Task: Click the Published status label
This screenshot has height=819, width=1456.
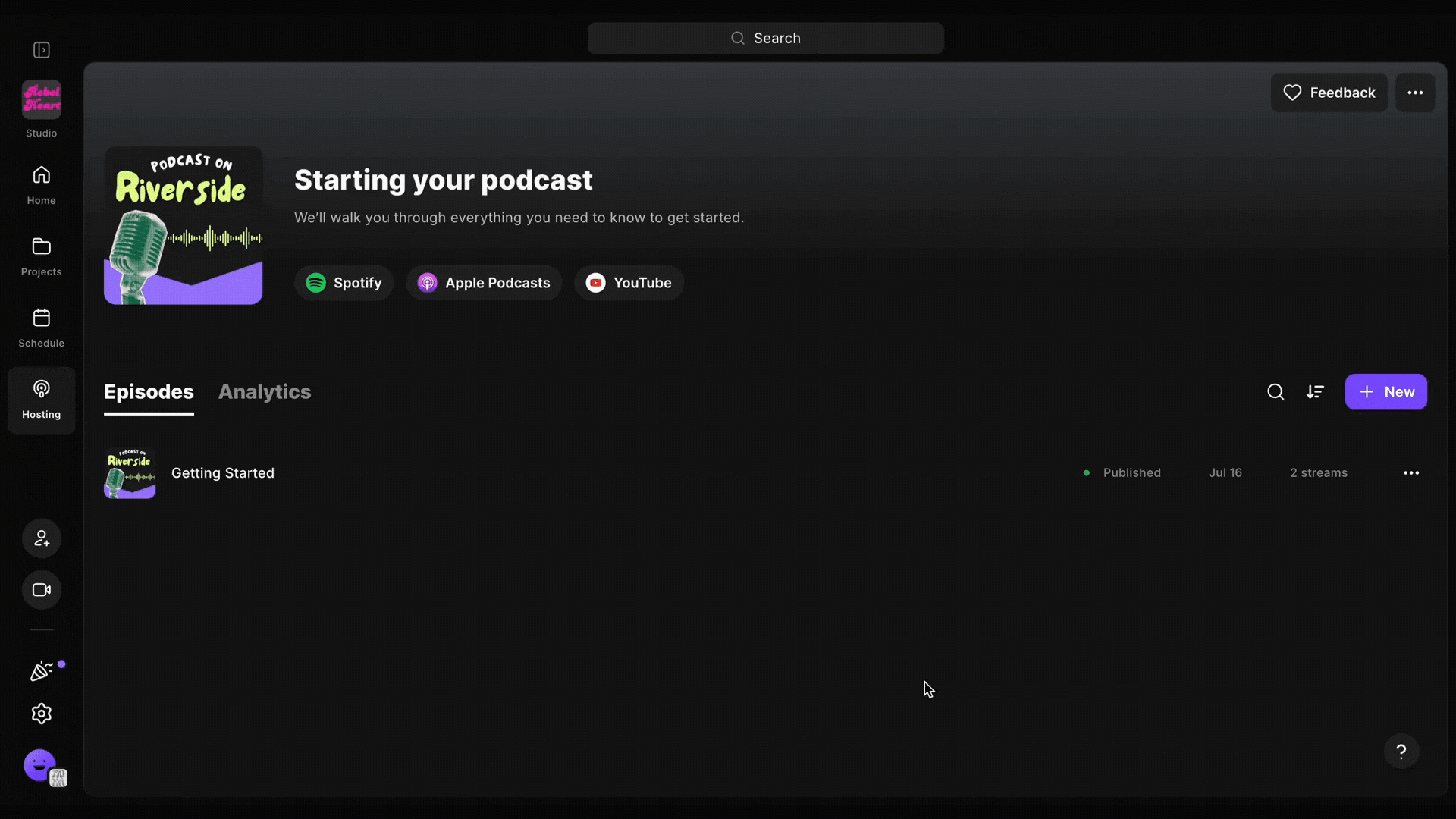Action: [x=1131, y=473]
